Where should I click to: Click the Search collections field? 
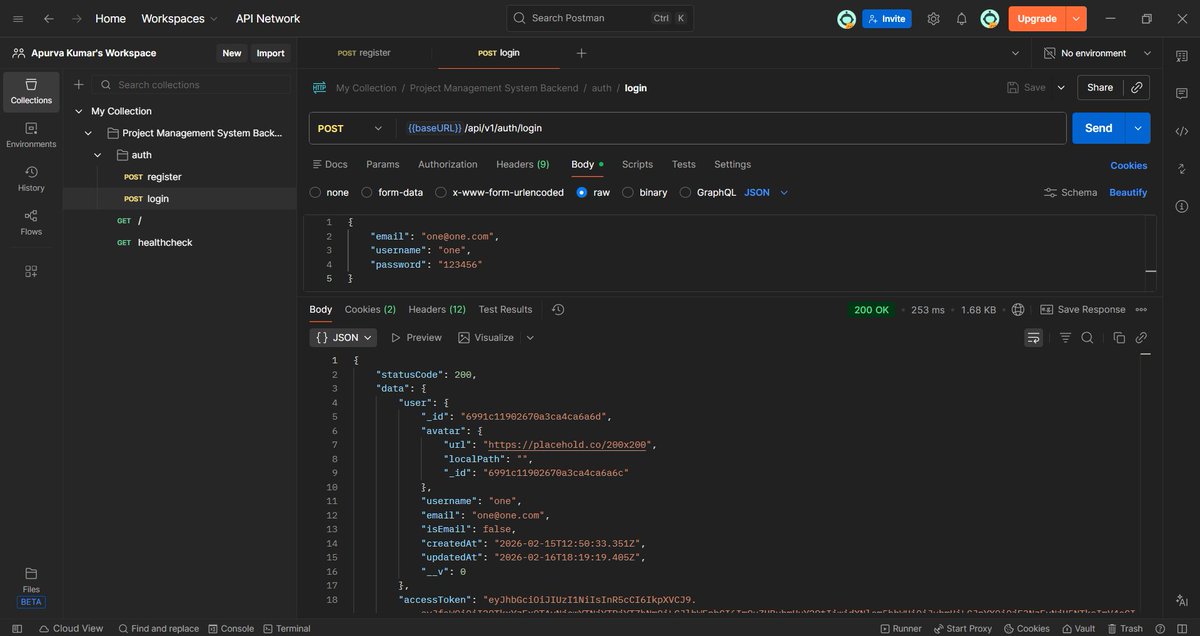point(192,85)
